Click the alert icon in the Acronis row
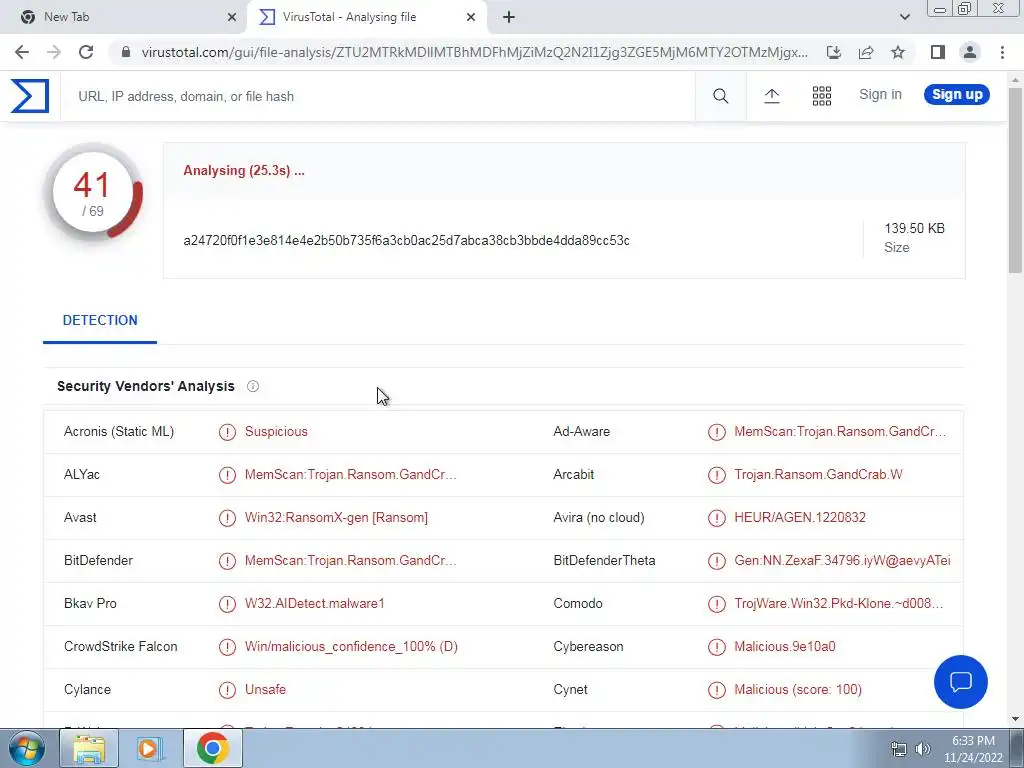The height and width of the screenshot is (768, 1024). tap(227, 432)
